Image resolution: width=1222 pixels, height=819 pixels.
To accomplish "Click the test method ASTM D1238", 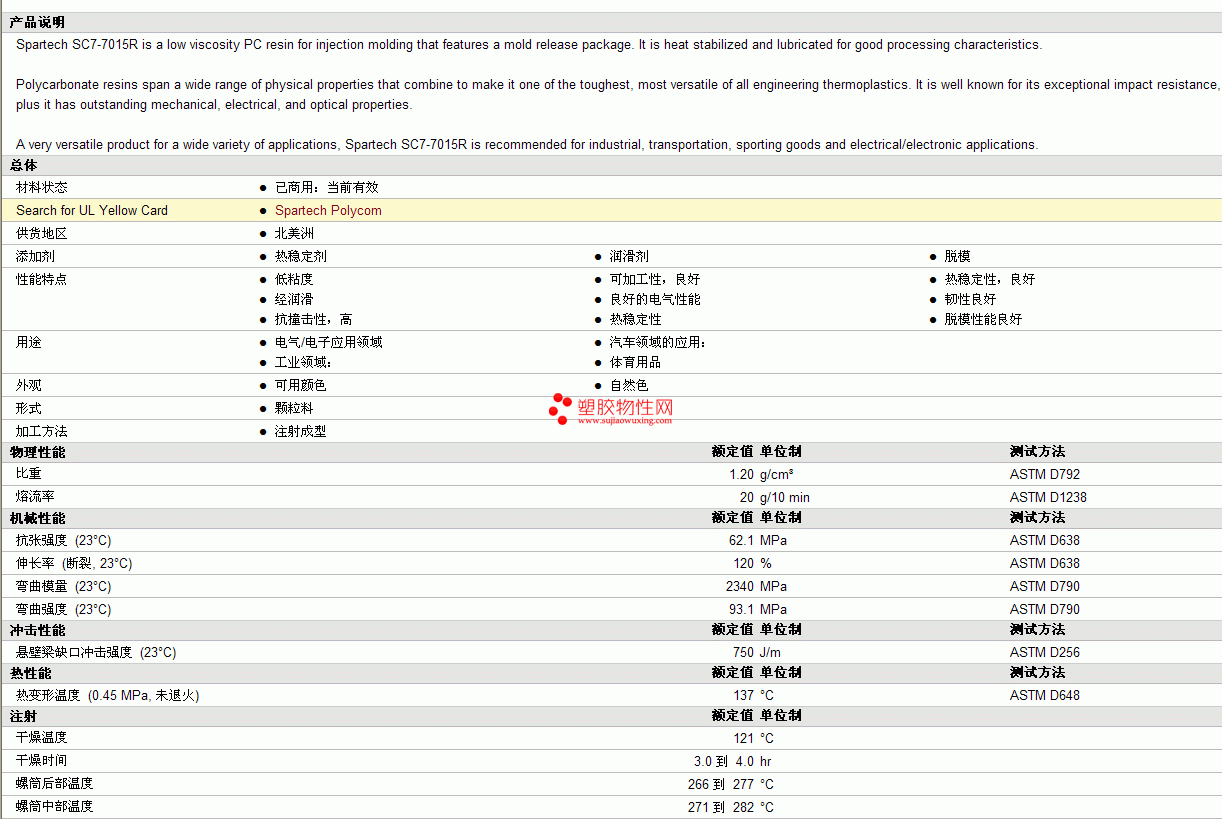I will click(1048, 497).
